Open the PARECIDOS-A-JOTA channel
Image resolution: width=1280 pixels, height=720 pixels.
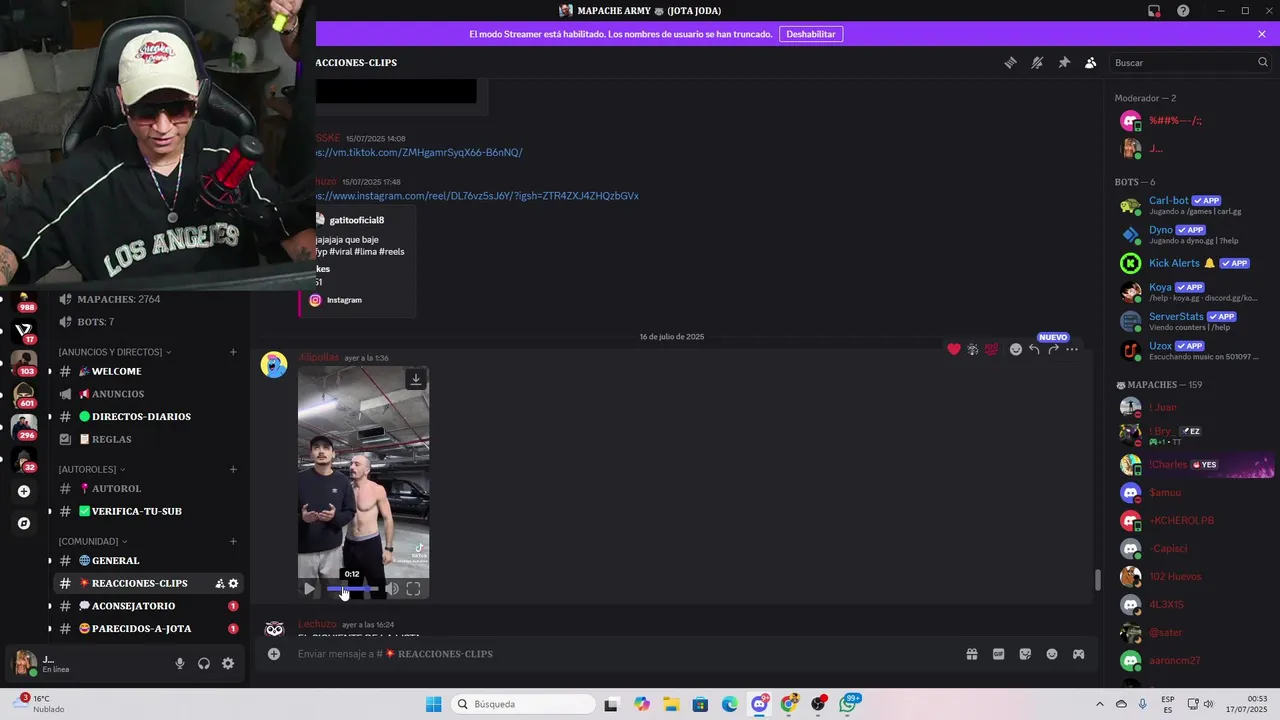[148, 628]
